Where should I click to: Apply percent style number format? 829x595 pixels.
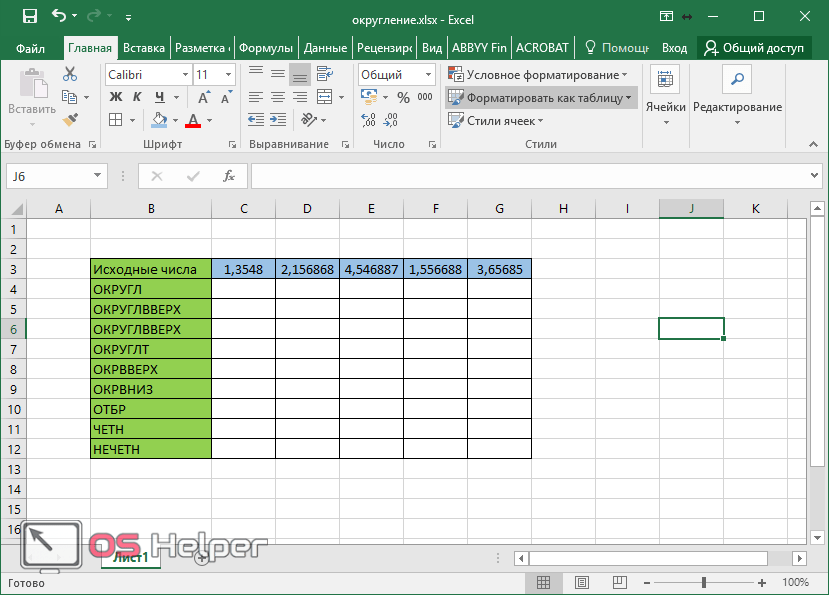pyautogui.click(x=403, y=97)
